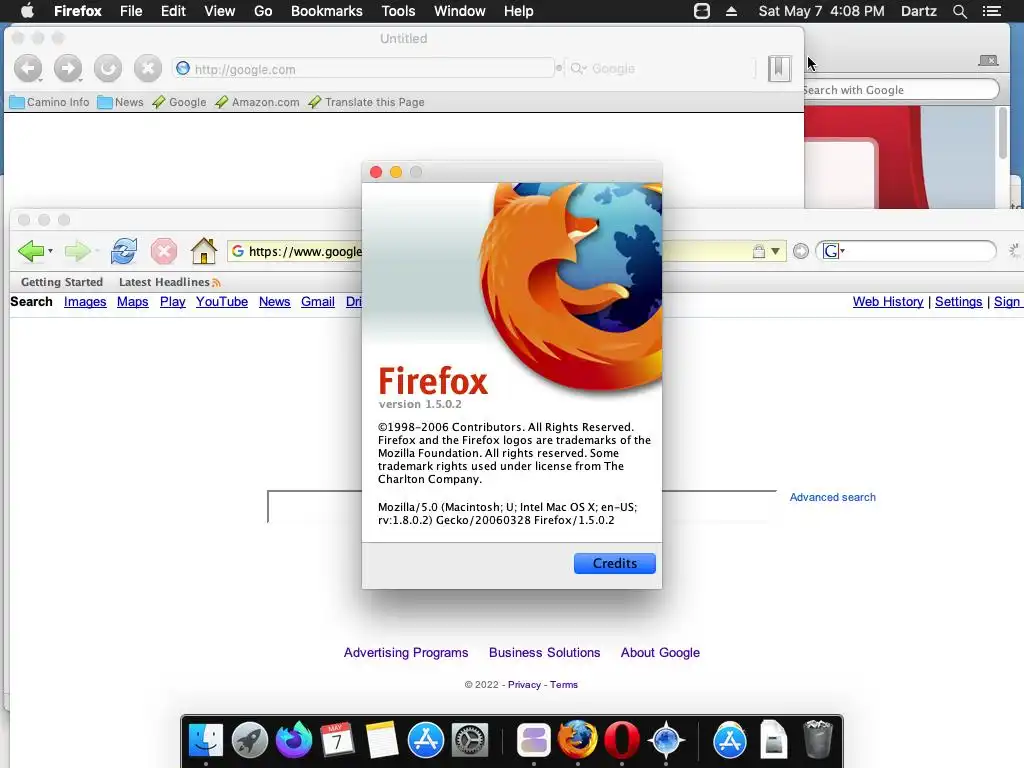Click the eject icon in menu bar

(731, 11)
